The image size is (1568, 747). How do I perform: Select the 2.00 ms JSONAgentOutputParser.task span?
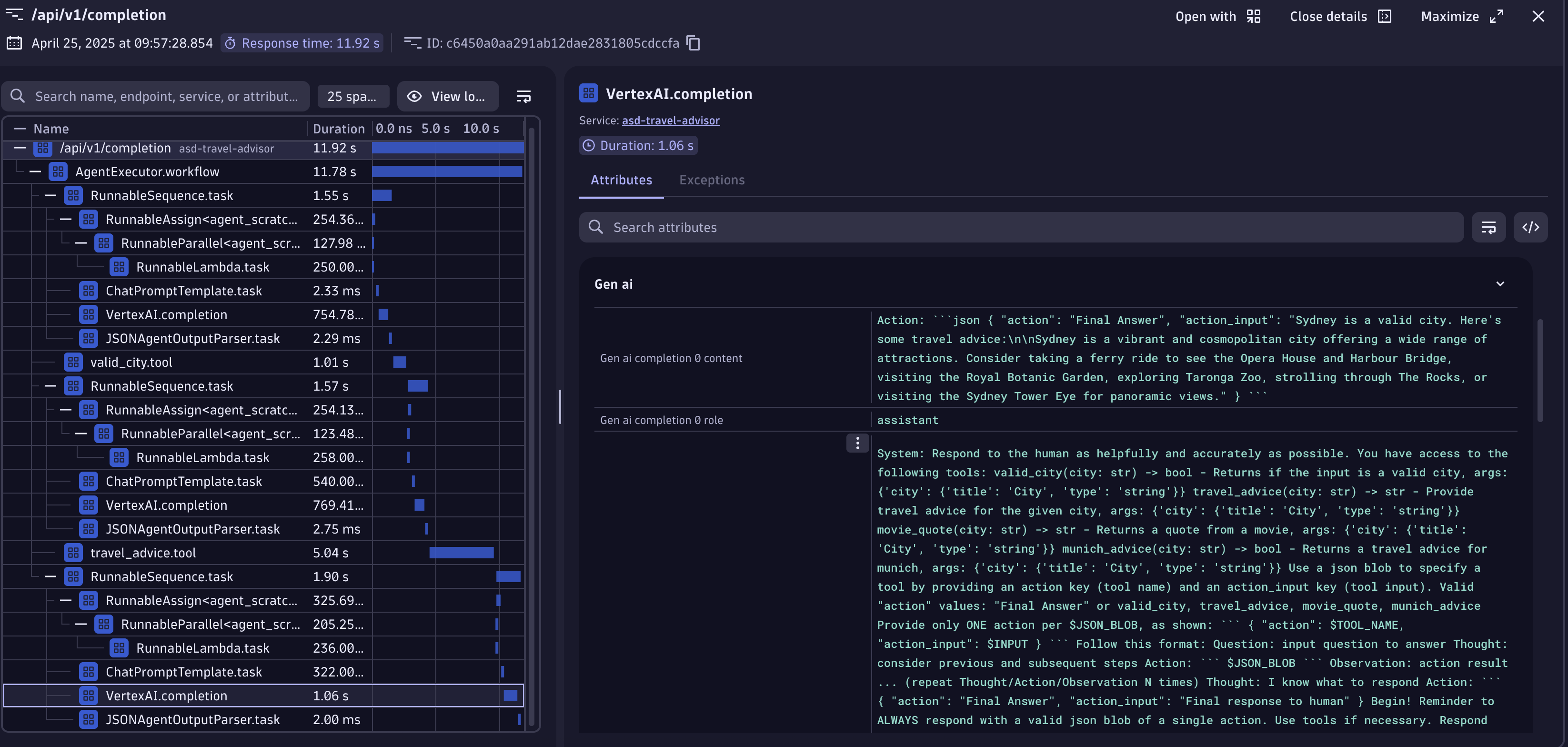point(263,719)
